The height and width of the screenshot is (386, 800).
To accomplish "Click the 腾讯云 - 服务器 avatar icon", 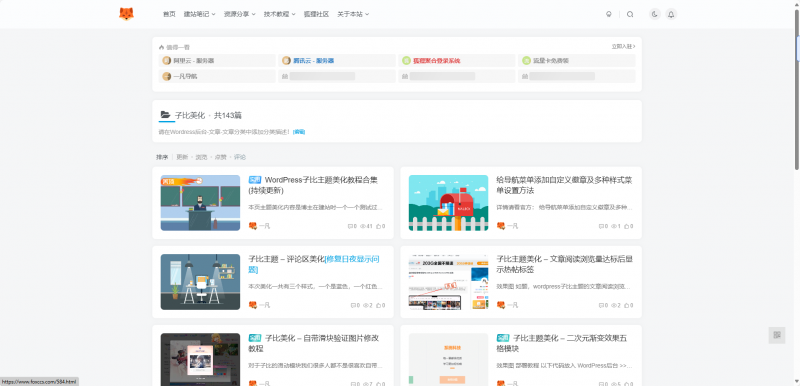I will [286, 61].
